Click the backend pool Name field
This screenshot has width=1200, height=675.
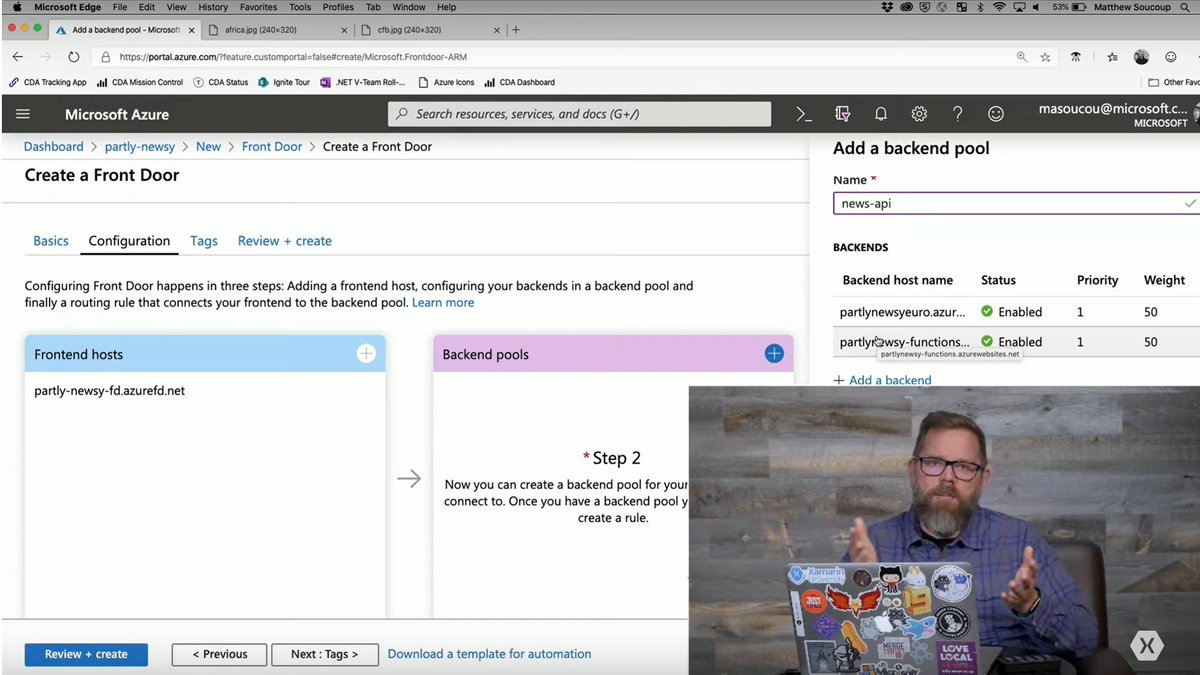[1016, 203]
